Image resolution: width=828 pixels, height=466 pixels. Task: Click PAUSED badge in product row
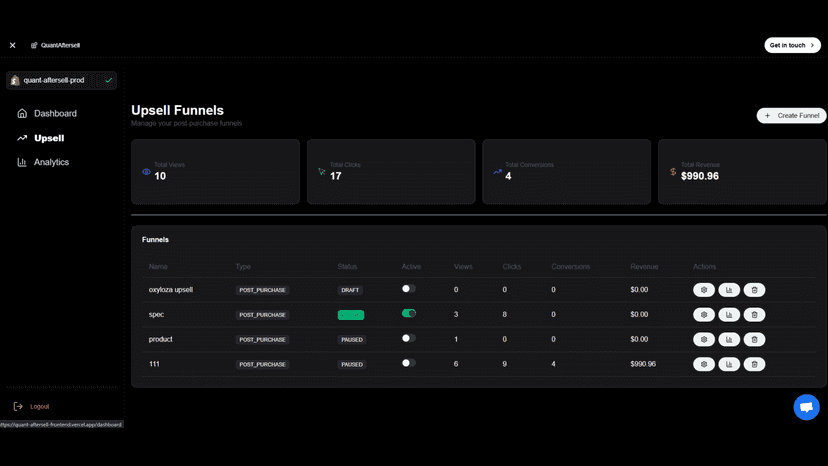[x=352, y=340]
